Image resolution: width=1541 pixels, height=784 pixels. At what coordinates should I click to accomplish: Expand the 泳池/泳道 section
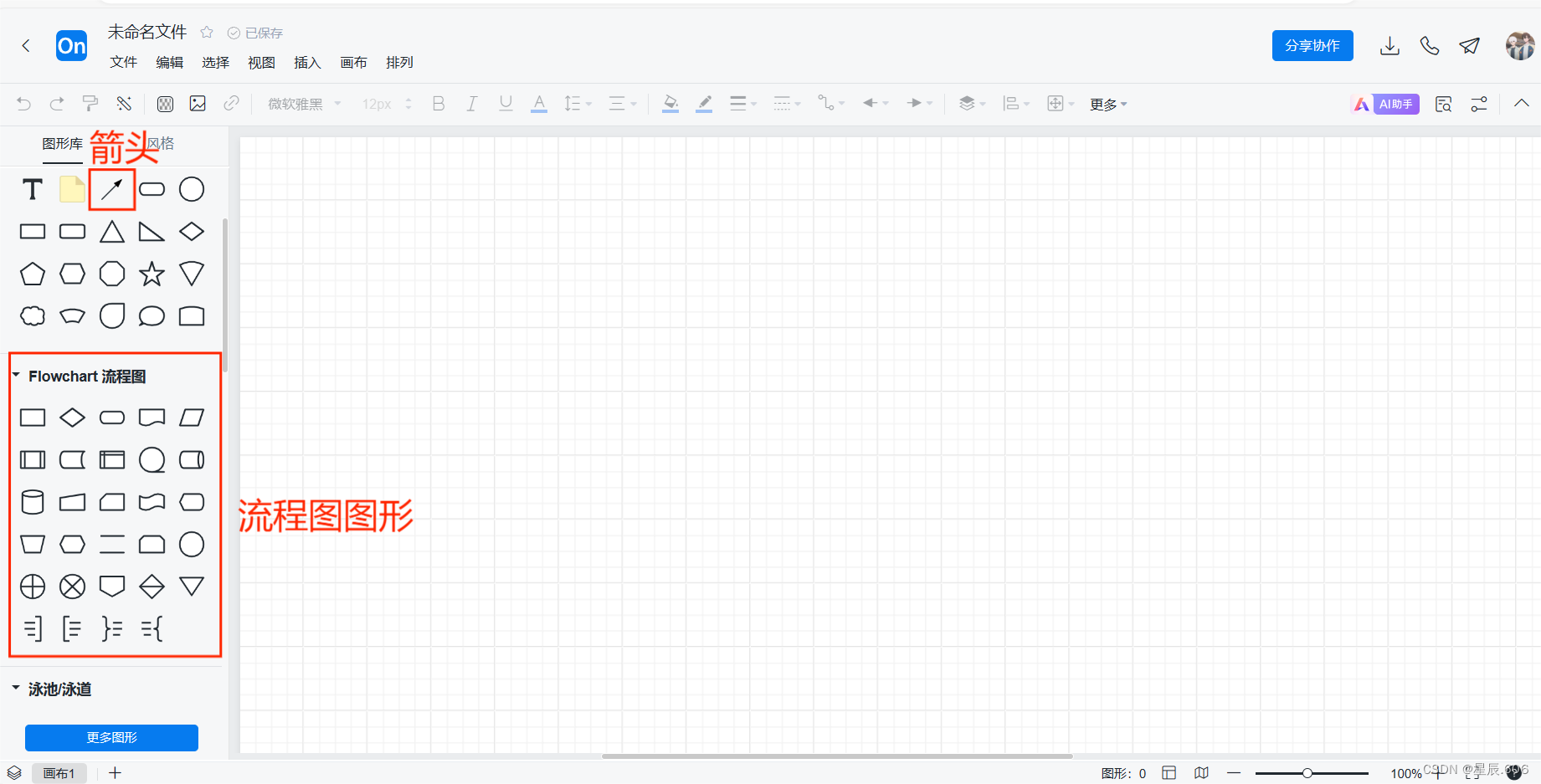15,688
